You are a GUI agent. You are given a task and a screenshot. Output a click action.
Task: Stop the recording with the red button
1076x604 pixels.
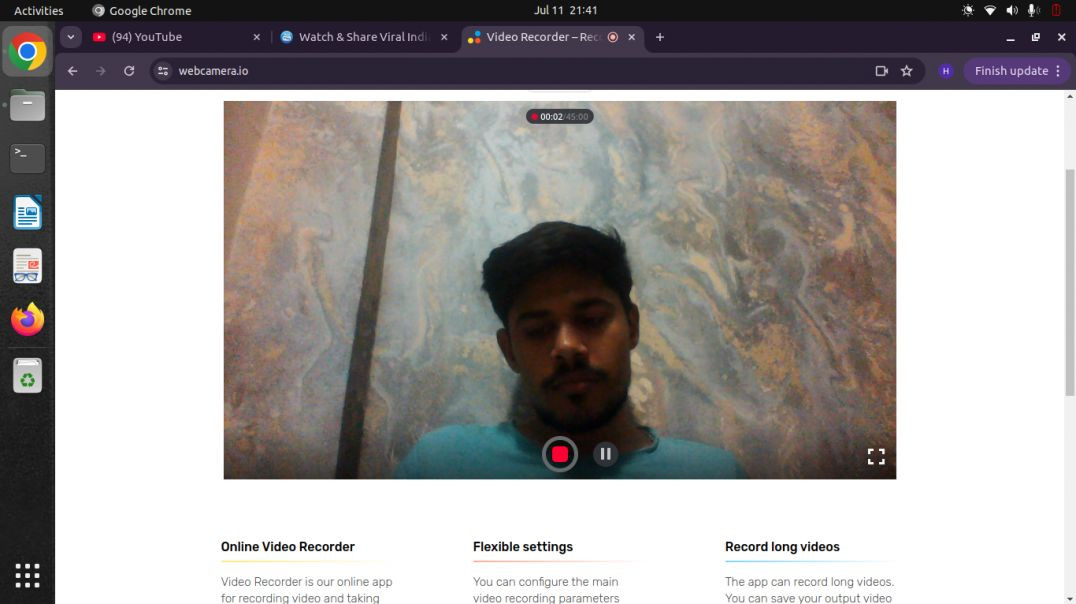click(559, 454)
